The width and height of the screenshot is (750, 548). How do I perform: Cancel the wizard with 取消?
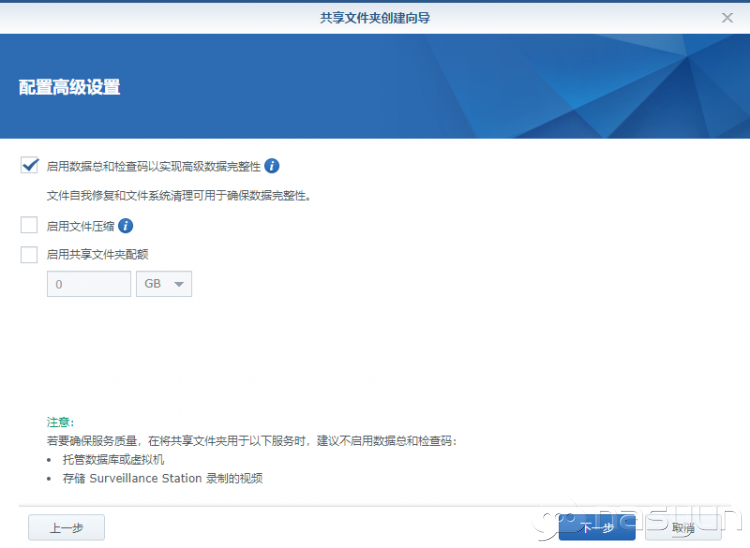coord(684,527)
